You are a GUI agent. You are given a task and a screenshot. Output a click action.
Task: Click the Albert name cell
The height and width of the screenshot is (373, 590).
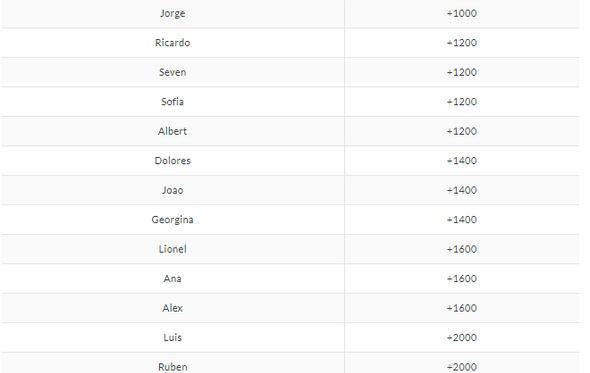click(172, 131)
